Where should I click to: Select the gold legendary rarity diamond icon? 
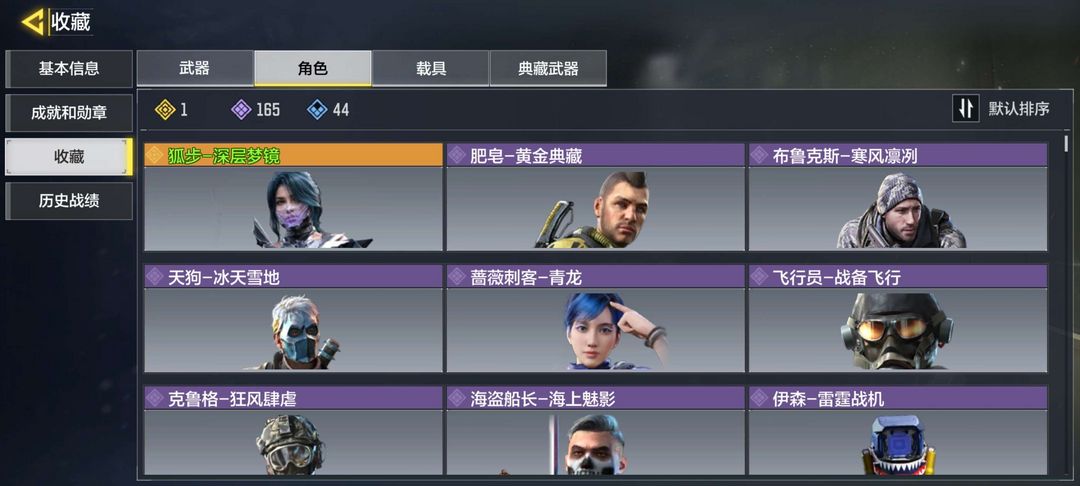pos(165,109)
